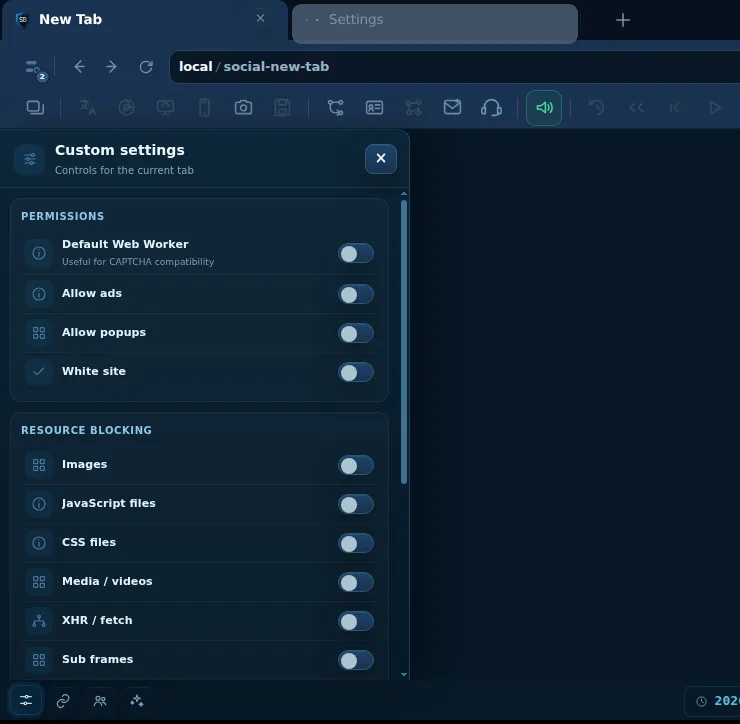Click the checkmark icon beside White site
This screenshot has width=740, height=724.
click(39, 371)
